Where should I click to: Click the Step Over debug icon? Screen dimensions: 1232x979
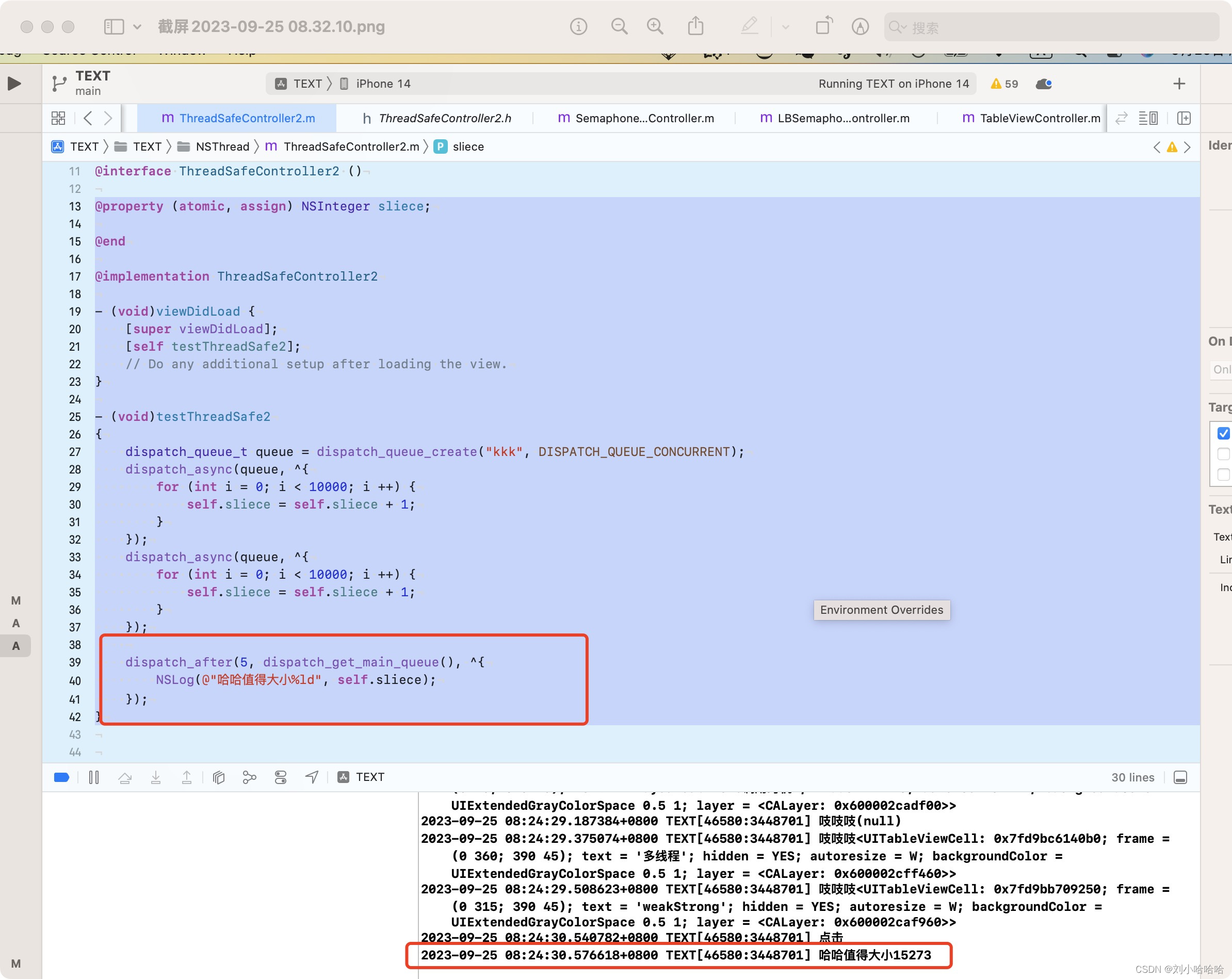[125, 777]
